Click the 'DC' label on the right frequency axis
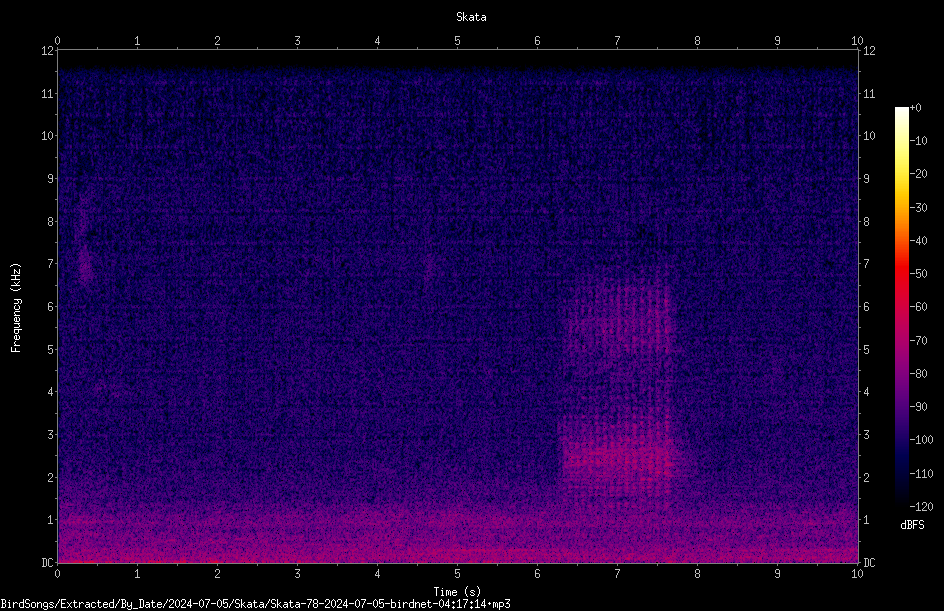The height and width of the screenshot is (611, 944). 869,562
